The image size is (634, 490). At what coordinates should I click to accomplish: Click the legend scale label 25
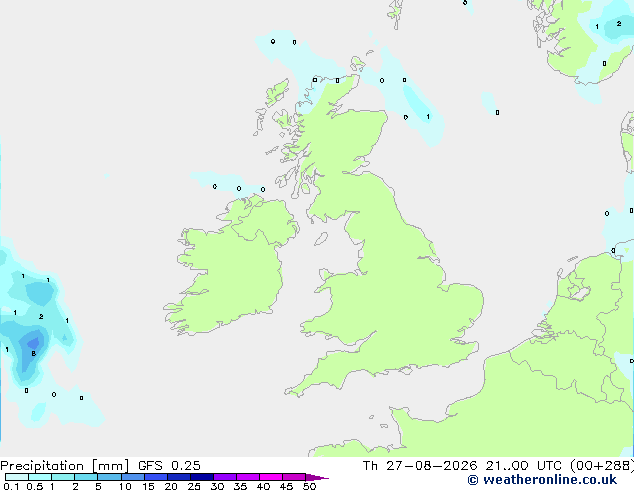click(194, 486)
